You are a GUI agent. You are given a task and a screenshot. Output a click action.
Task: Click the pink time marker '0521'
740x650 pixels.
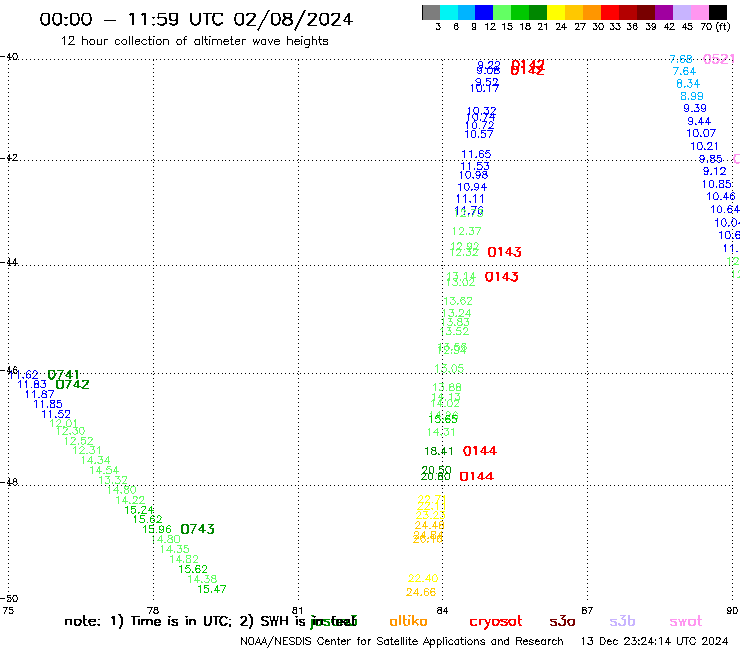[x=719, y=59]
